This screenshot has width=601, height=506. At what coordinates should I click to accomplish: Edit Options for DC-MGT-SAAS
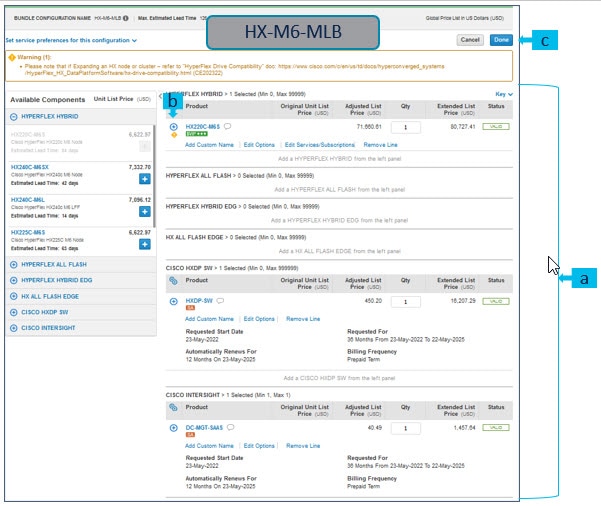coord(259,446)
